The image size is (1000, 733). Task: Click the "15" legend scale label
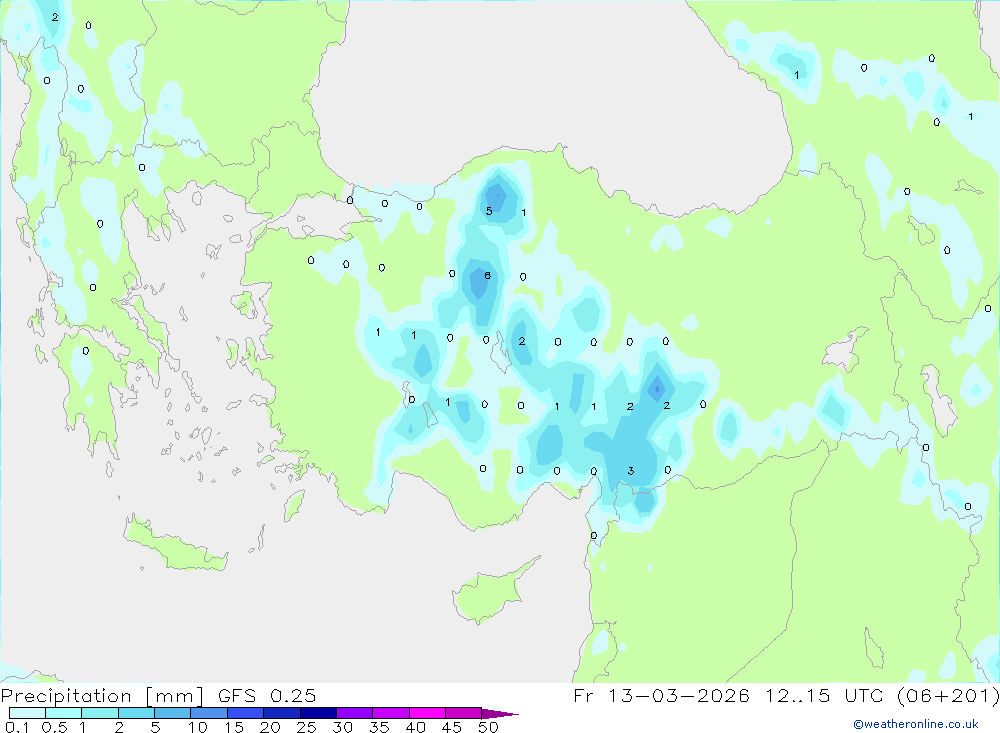[234, 727]
